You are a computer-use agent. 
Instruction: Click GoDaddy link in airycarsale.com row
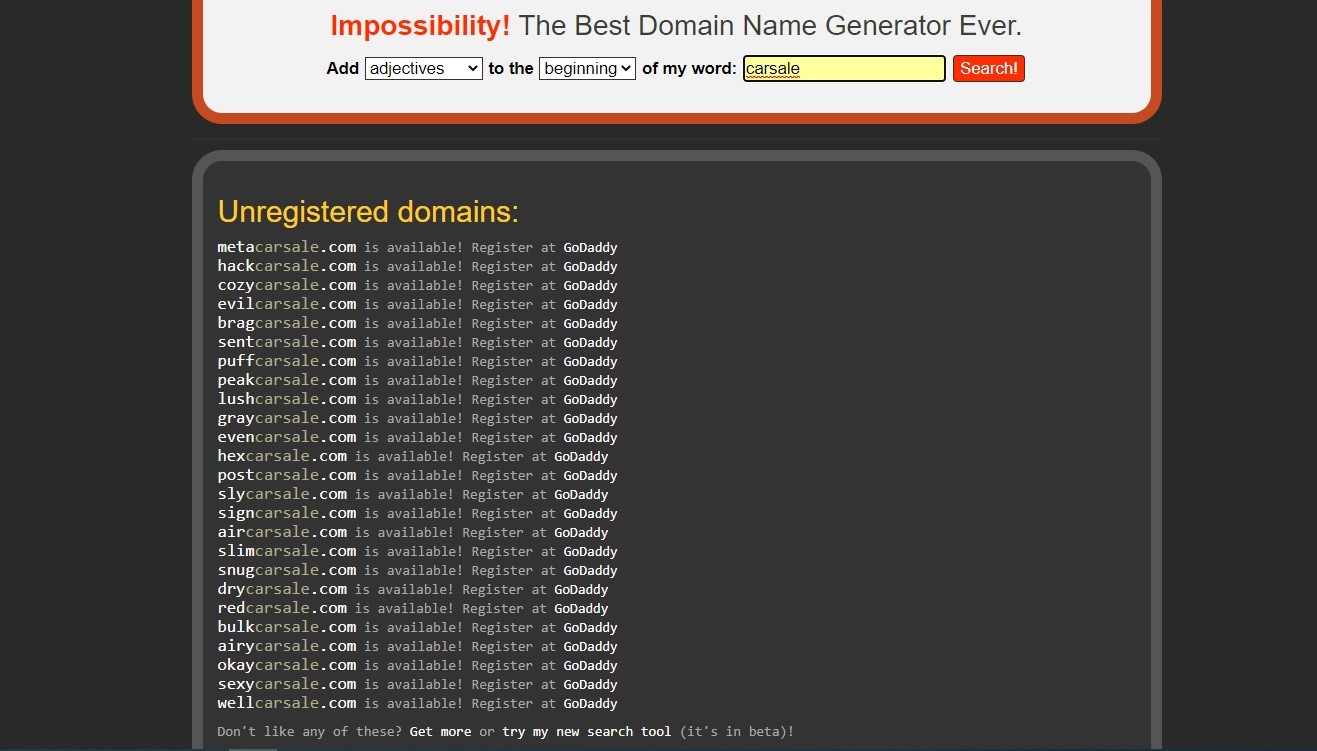(590, 647)
